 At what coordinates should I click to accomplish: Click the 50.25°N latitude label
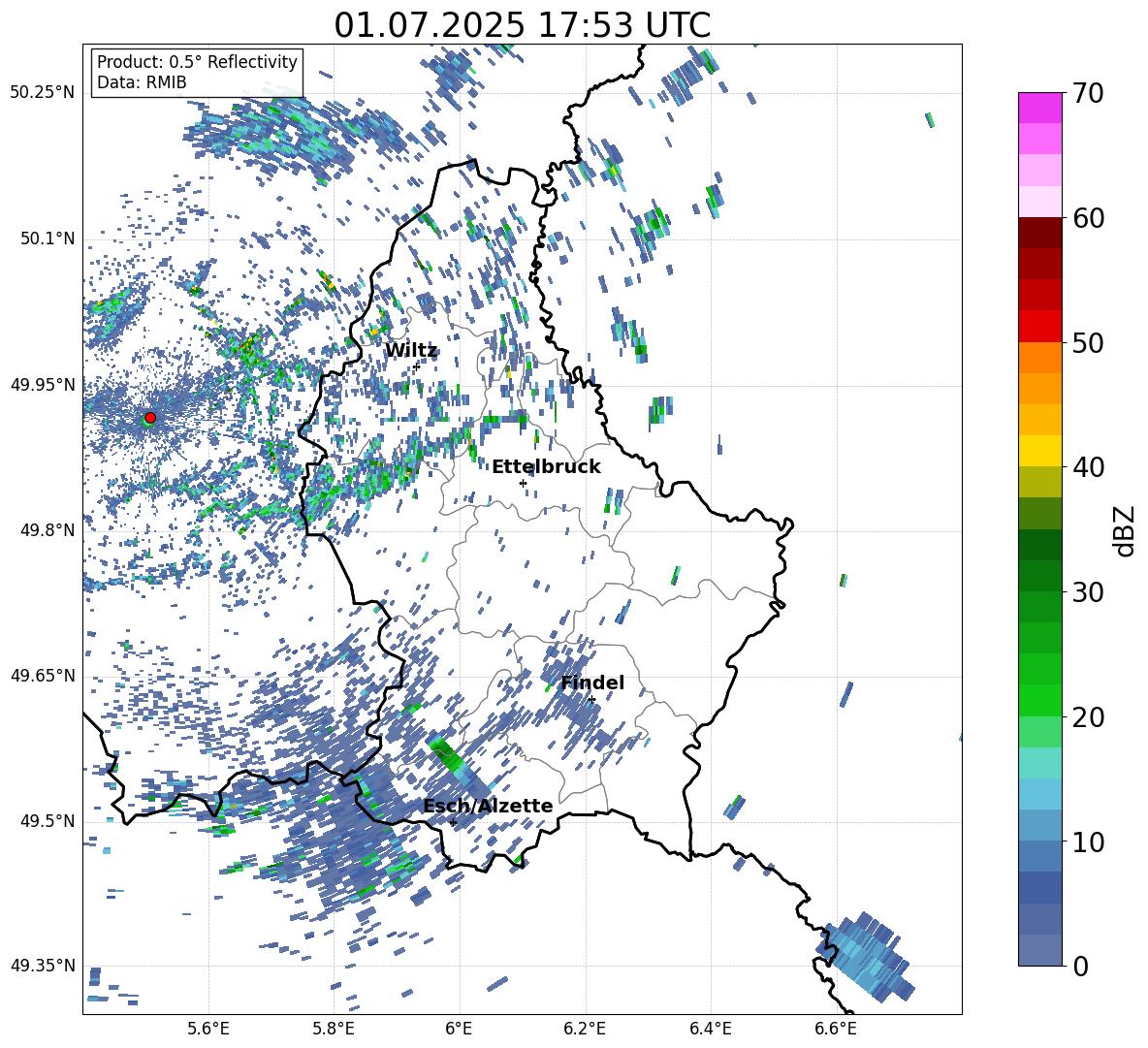43,93
